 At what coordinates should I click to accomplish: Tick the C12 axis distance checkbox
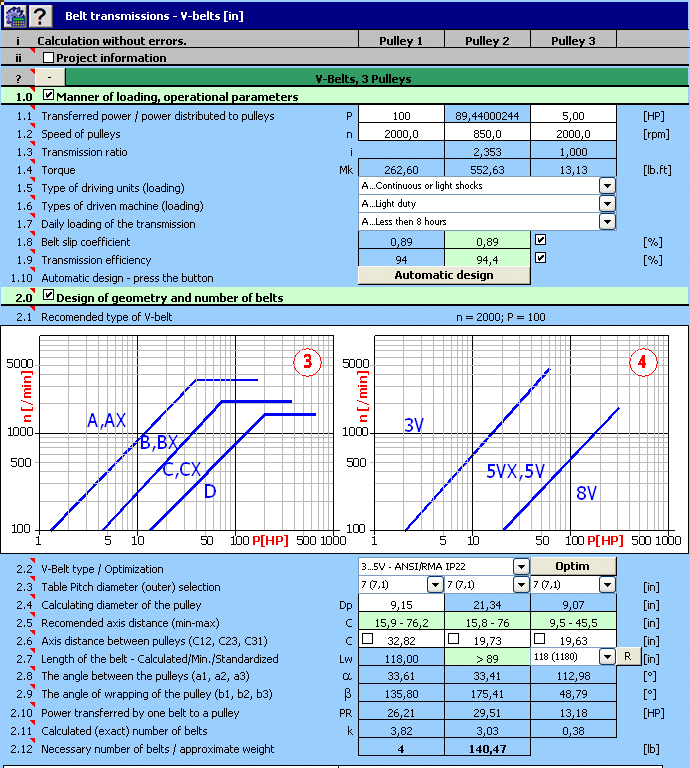click(367, 639)
